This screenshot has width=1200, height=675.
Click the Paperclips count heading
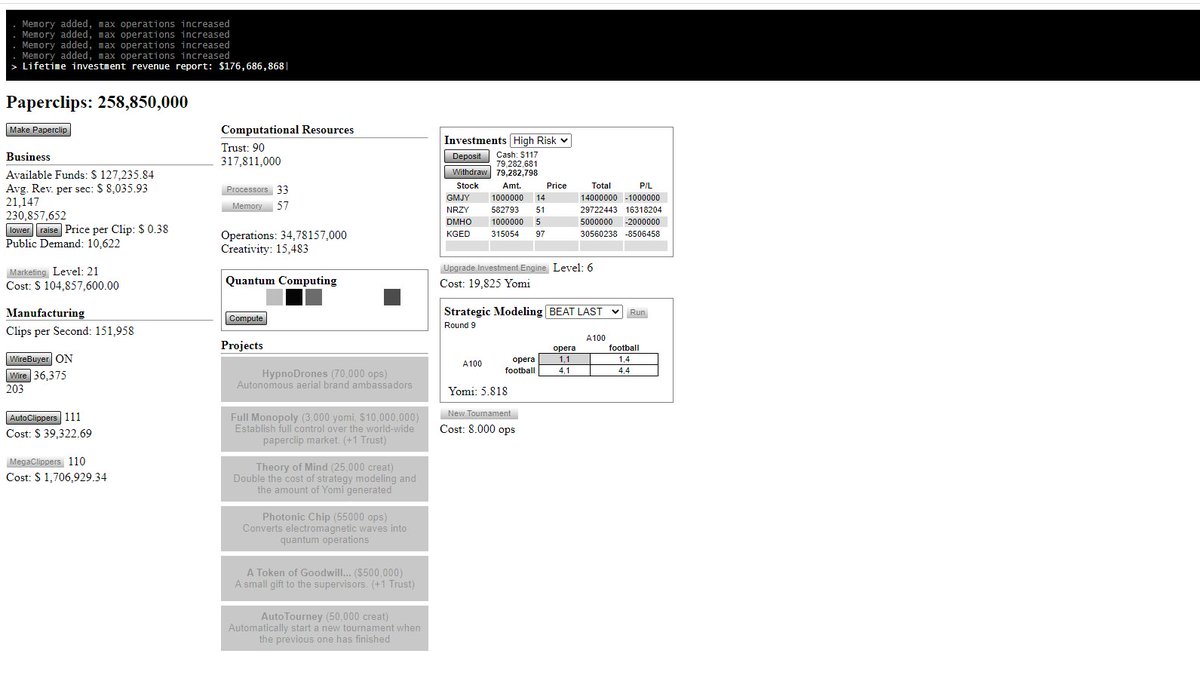pos(97,103)
